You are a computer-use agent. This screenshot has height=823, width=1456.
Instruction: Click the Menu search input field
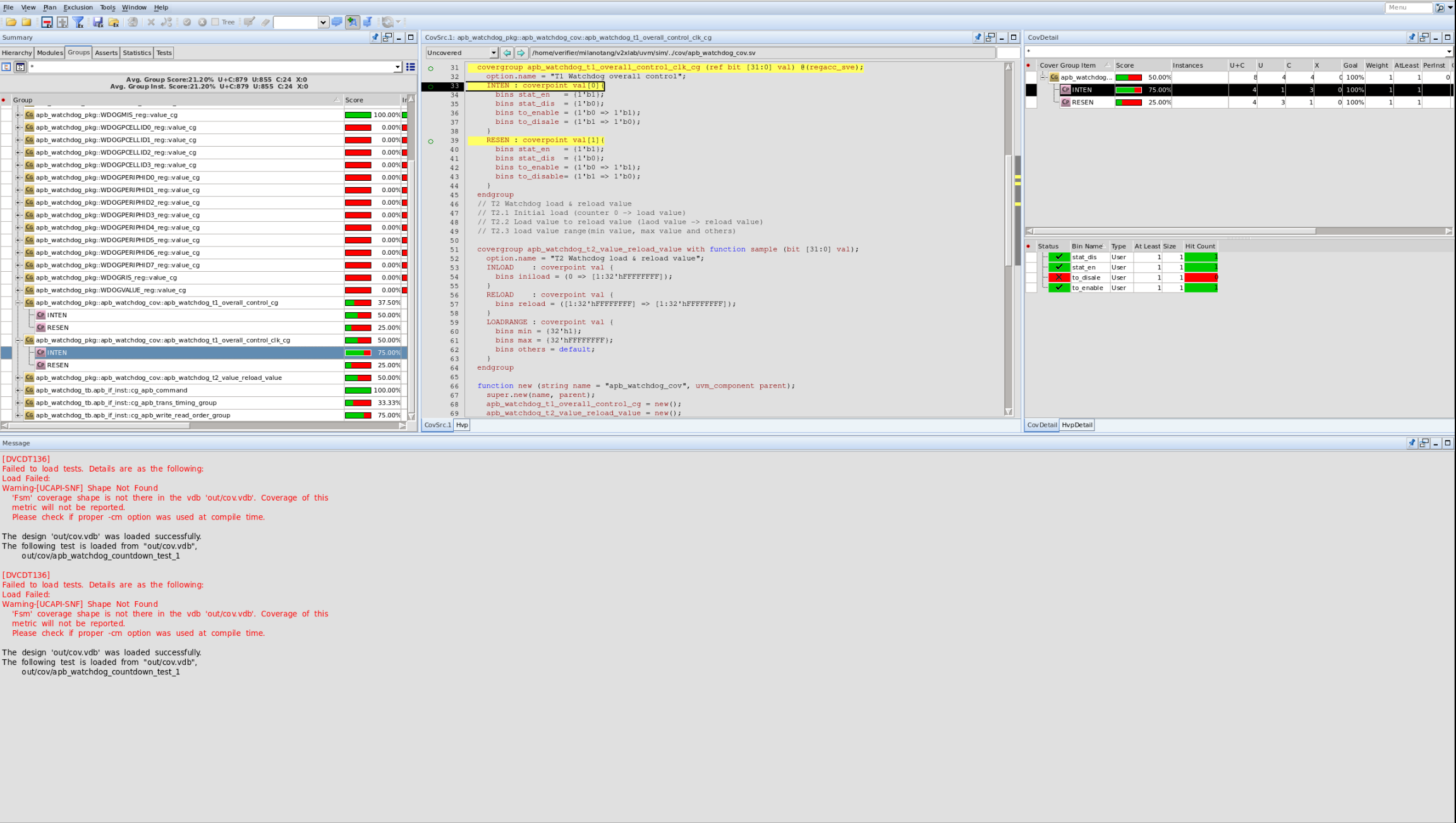coord(1408,8)
